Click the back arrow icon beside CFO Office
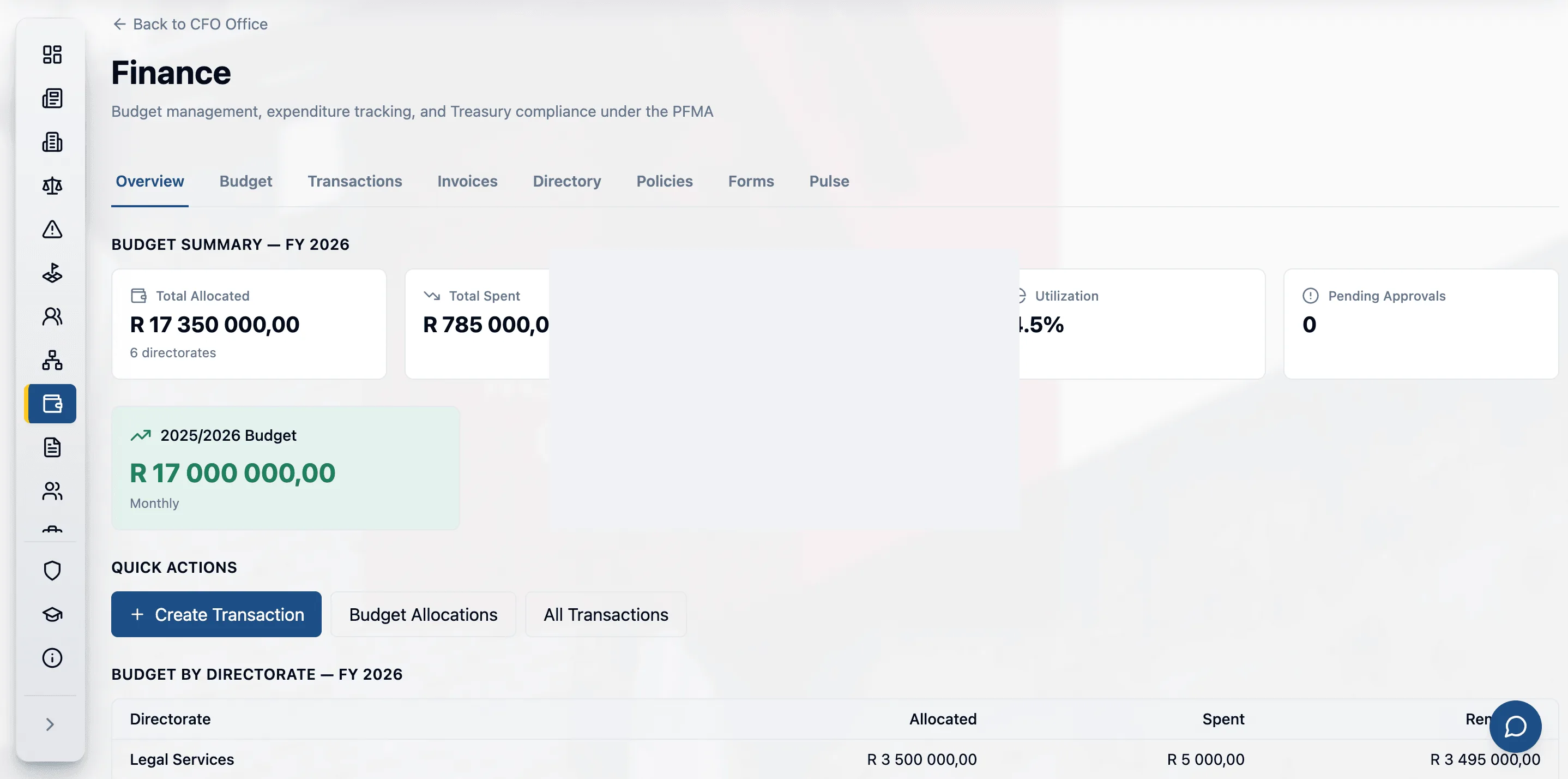Viewport: 1568px width, 779px height. (119, 24)
